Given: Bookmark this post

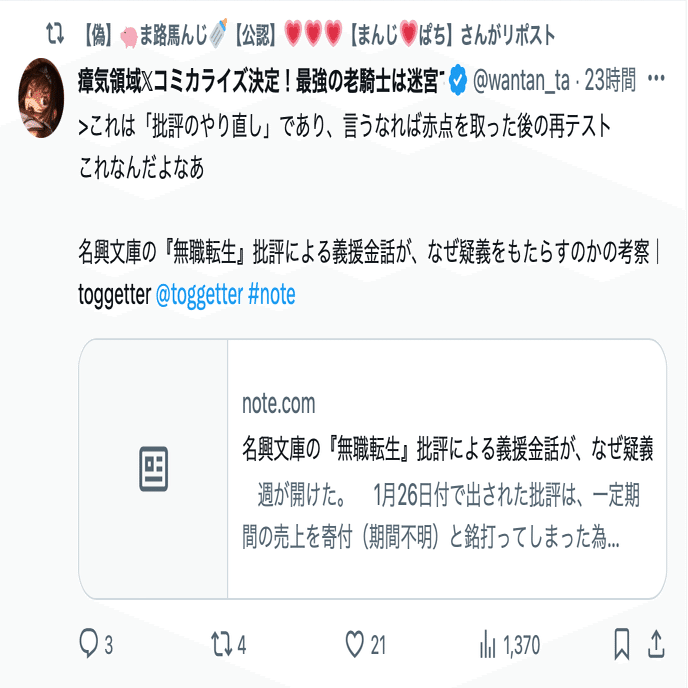Looking at the screenshot, I should pos(622,644).
